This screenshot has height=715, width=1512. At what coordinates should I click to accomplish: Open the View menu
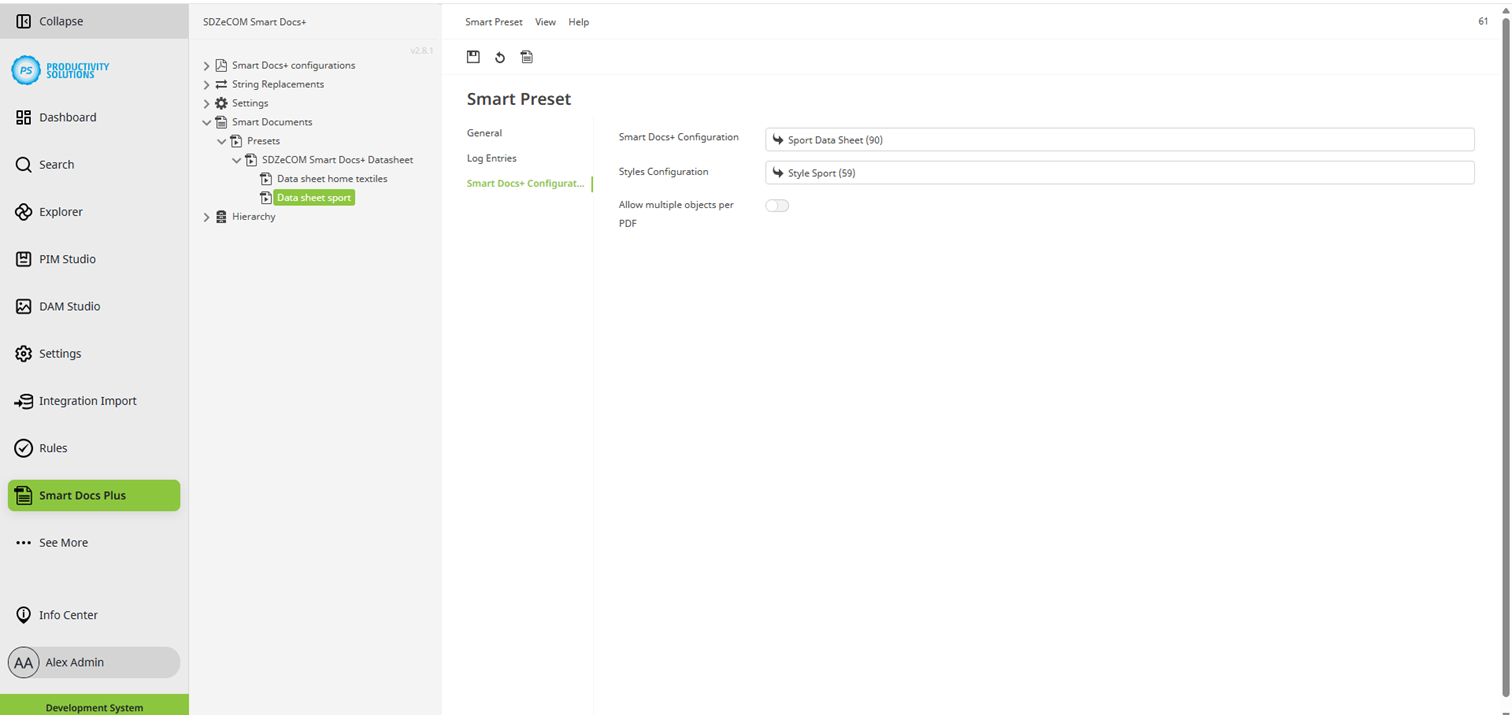545,21
